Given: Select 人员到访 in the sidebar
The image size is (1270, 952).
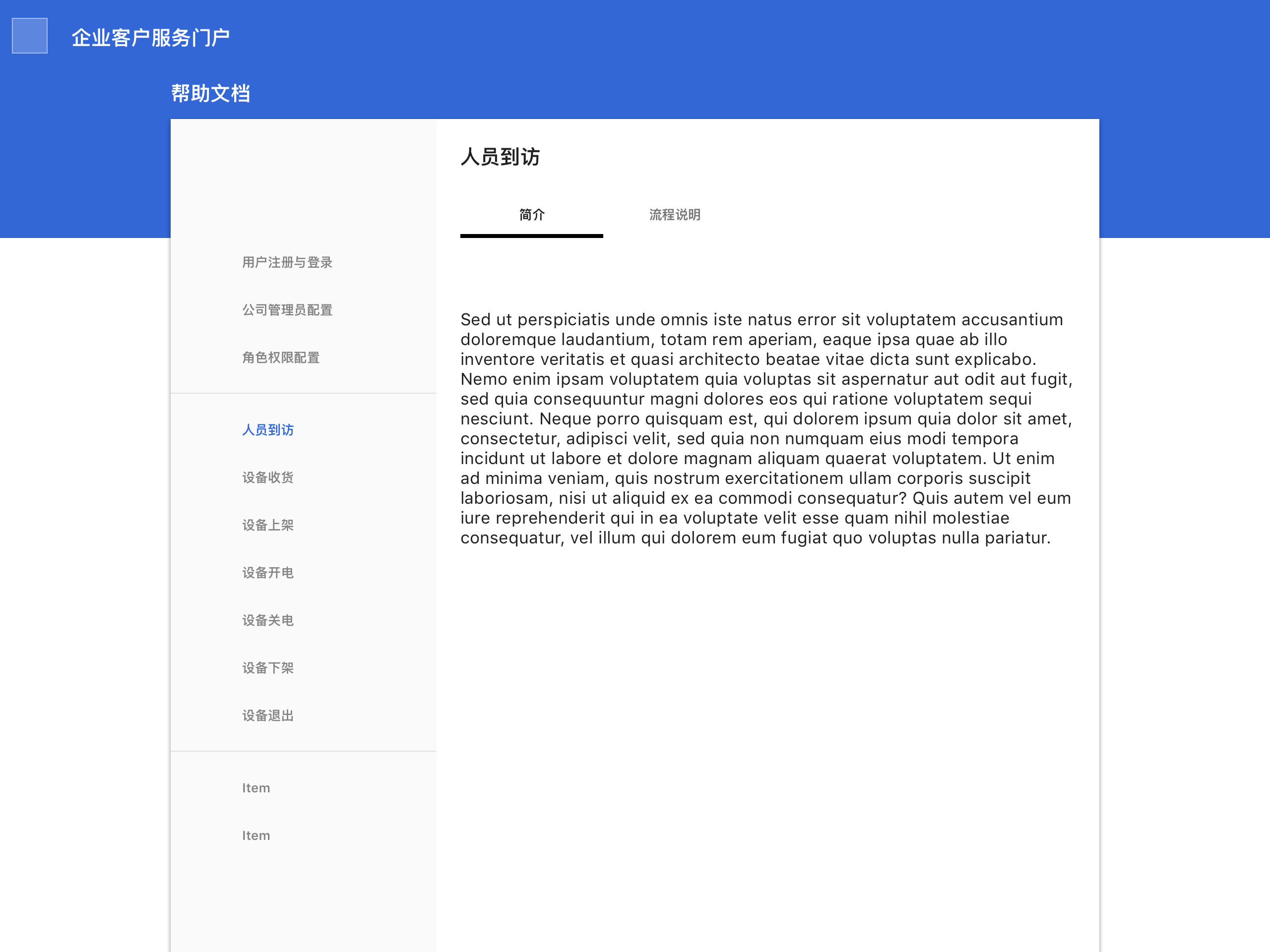Looking at the screenshot, I should 267,430.
